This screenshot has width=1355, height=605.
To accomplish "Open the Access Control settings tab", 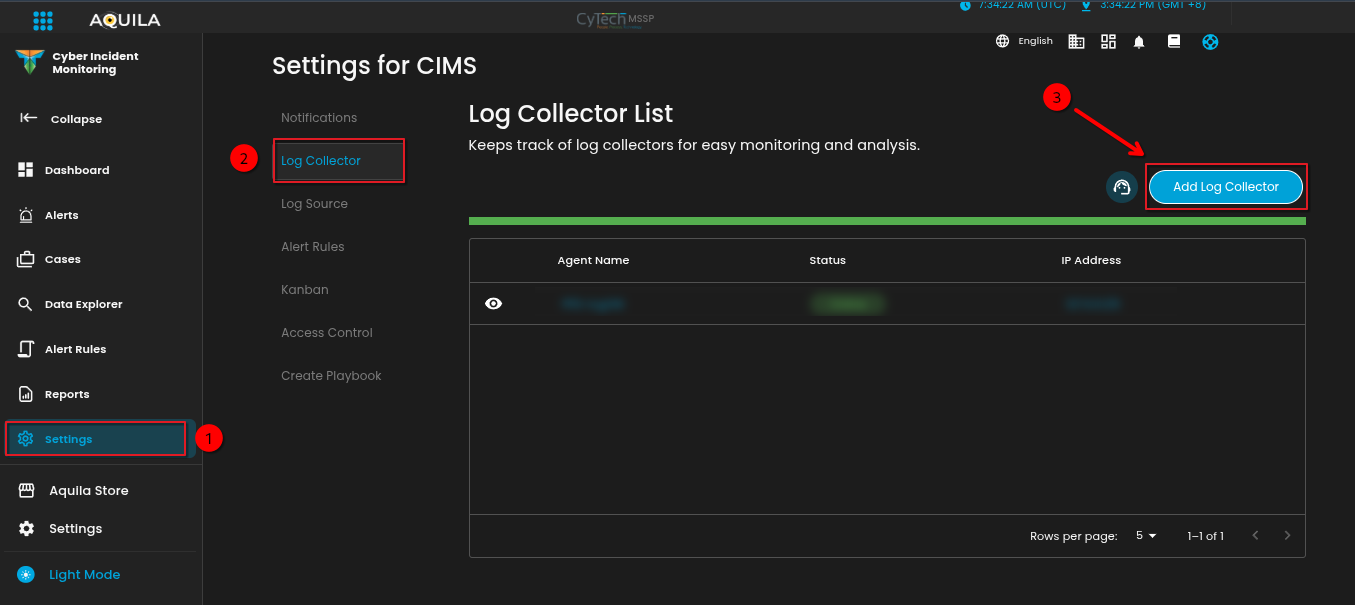I will click(x=326, y=333).
